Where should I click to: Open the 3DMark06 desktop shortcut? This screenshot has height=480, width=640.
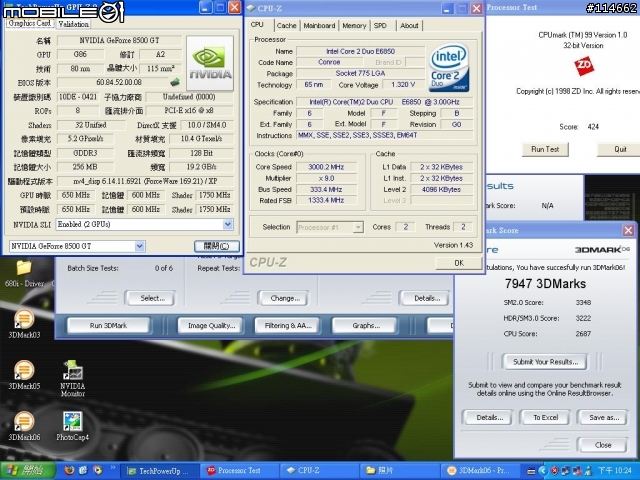tap(24, 426)
